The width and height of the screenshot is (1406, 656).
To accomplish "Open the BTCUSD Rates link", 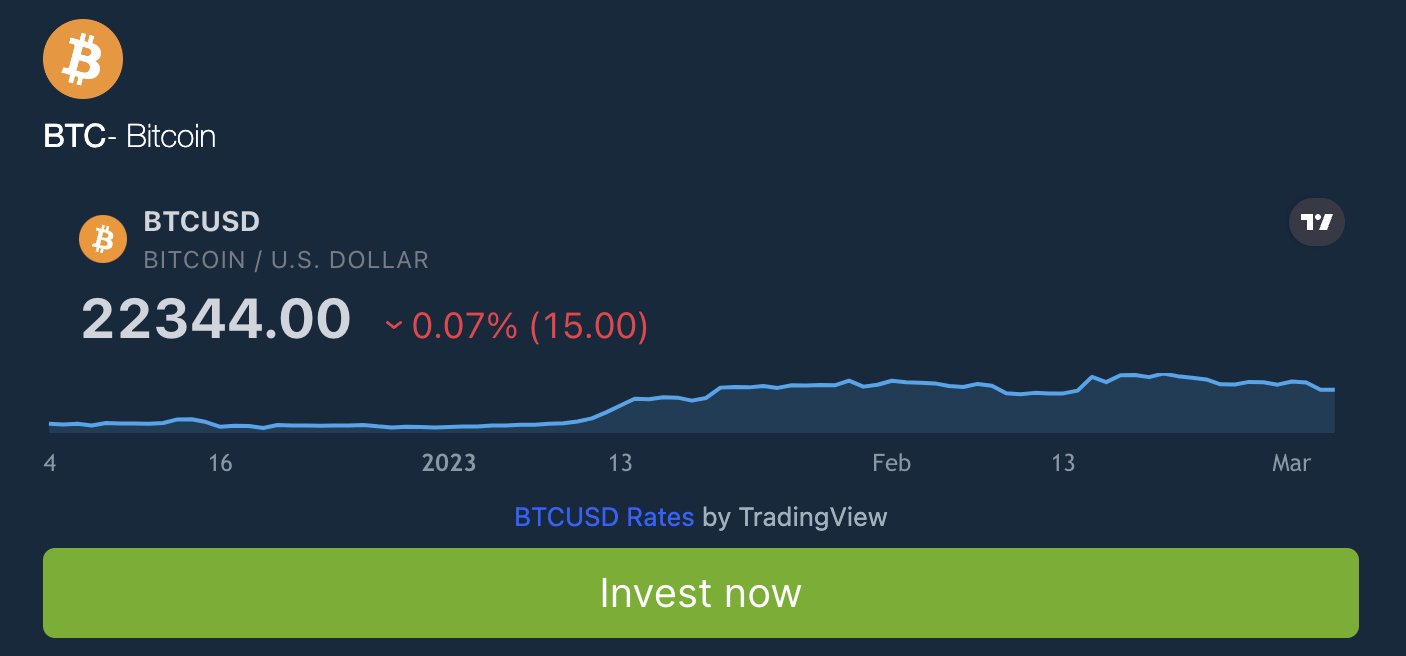I will [x=604, y=517].
